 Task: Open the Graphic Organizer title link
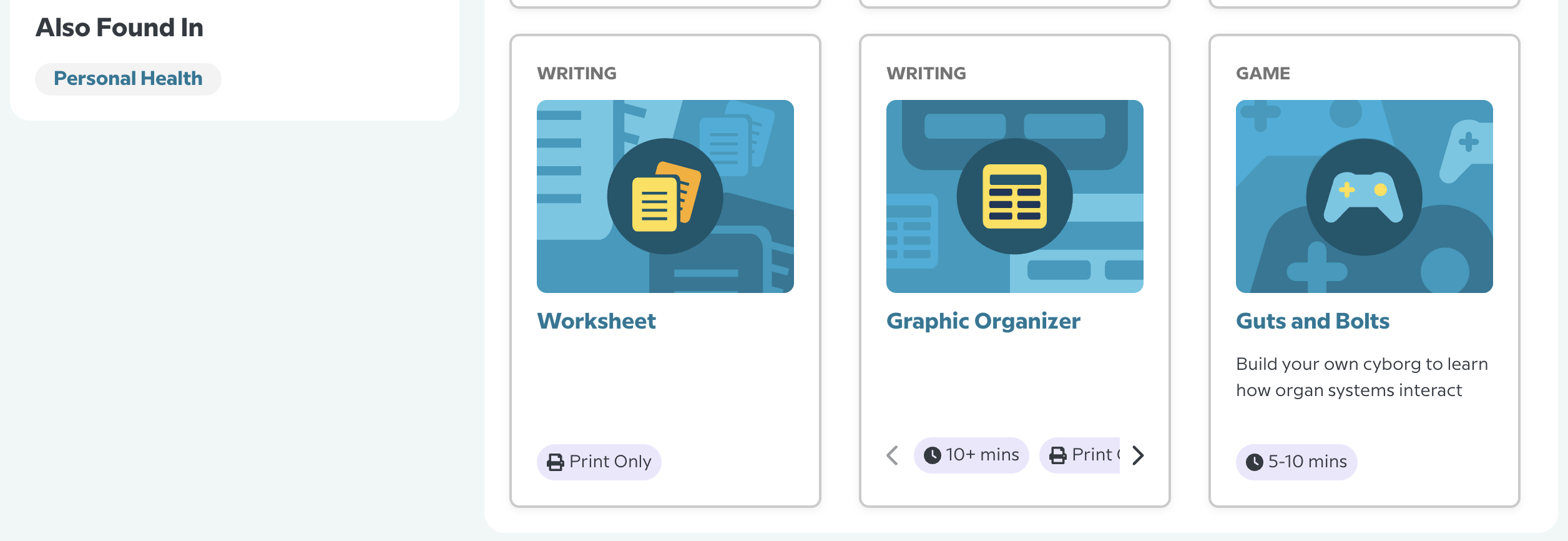click(x=983, y=321)
